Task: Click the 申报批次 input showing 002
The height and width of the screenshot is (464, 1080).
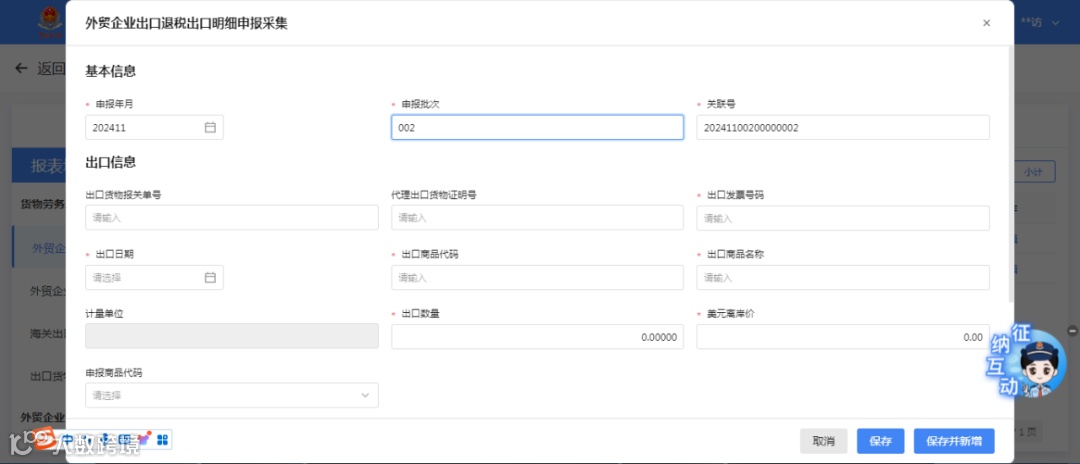Action: coord(537,127)
